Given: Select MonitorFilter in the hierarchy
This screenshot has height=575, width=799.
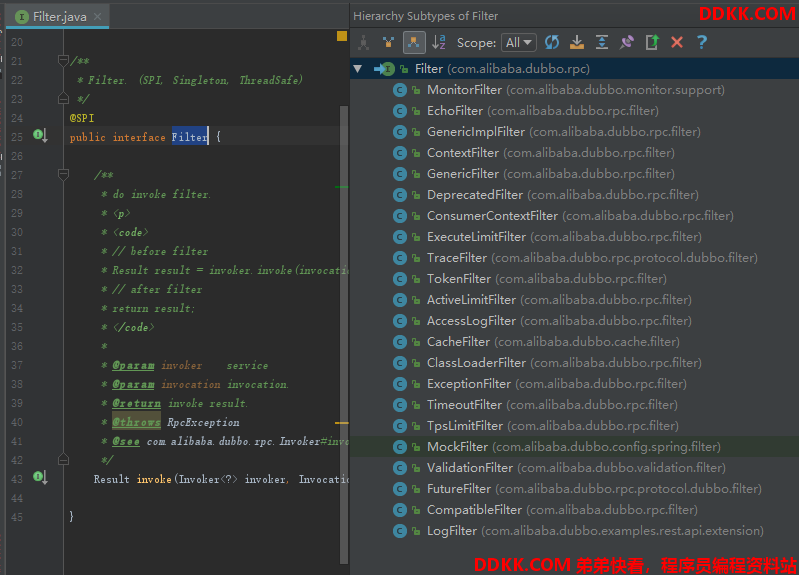Looking at the screenshot, I should pos(576,90).
